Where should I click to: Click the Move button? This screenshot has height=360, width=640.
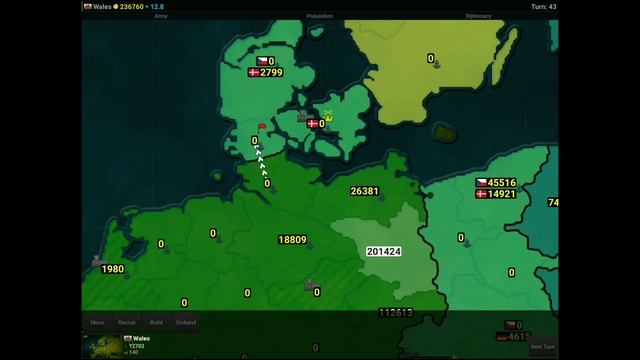[x=97, y=322]
